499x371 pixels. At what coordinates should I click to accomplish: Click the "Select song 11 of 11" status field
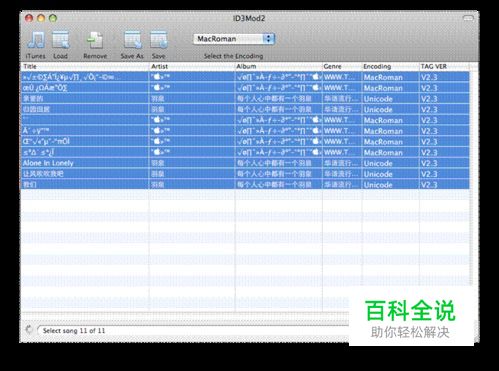point(193,330)
